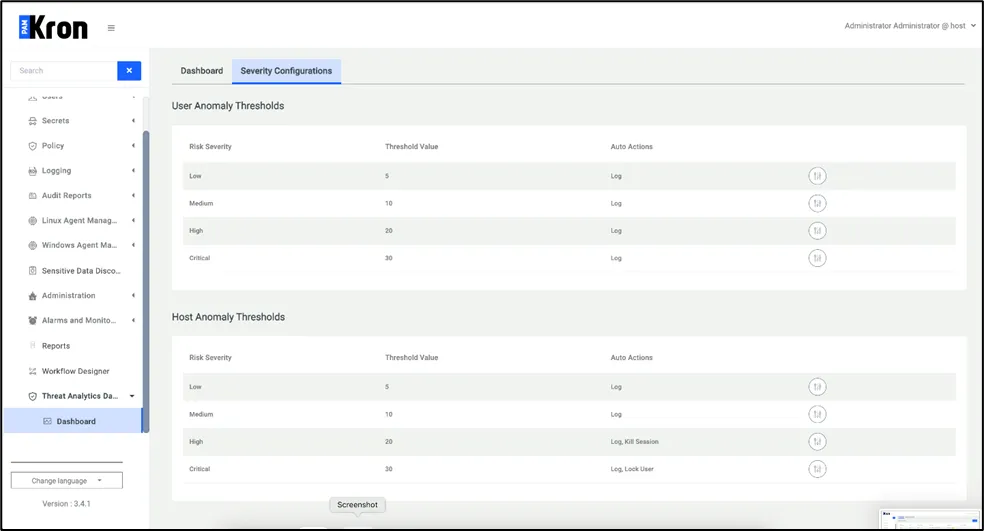This screenshot has width=984, height=531.
Task: Expand the Linux Agent Management arrow
Action: point(133,220)
